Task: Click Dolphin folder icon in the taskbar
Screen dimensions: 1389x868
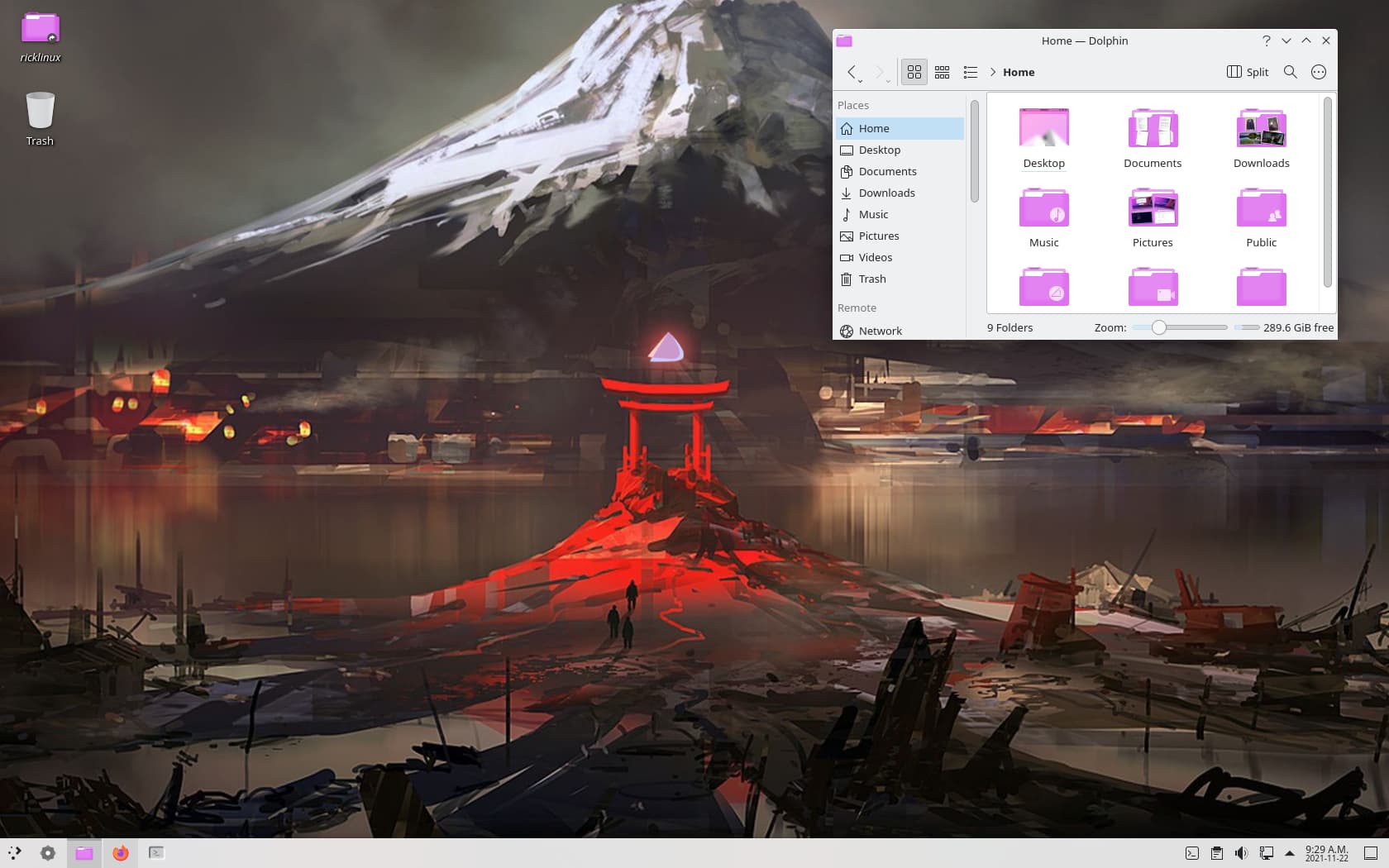Action: 84,853
